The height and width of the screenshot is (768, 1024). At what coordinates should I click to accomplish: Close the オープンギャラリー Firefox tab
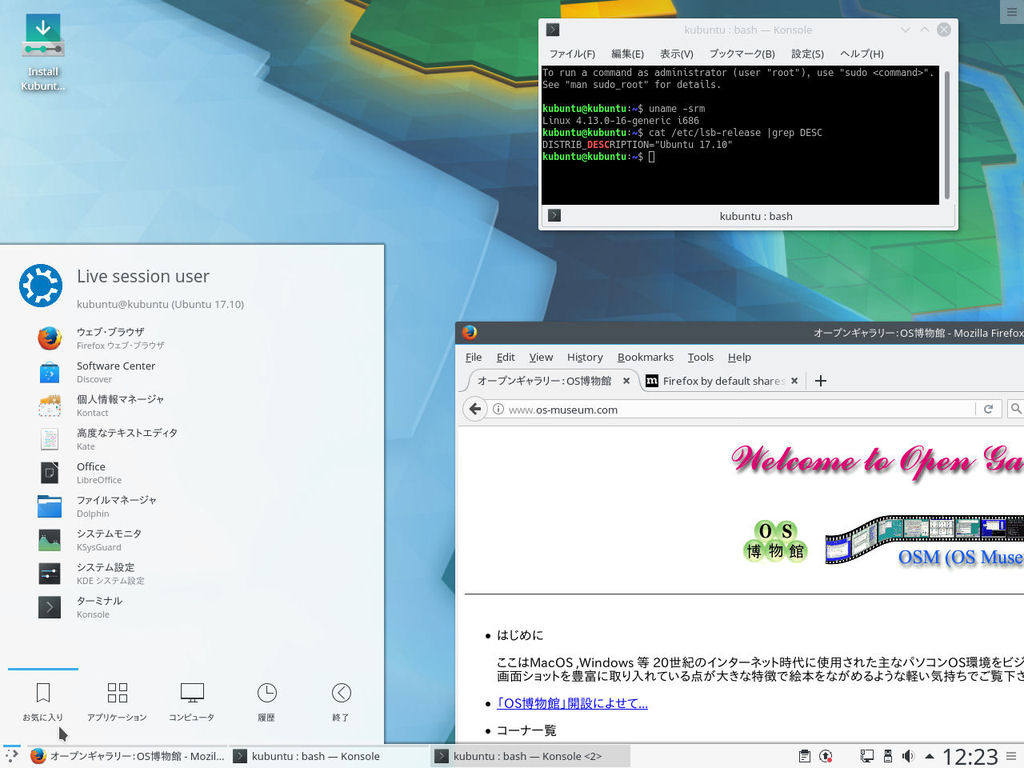tap(626, 381)
